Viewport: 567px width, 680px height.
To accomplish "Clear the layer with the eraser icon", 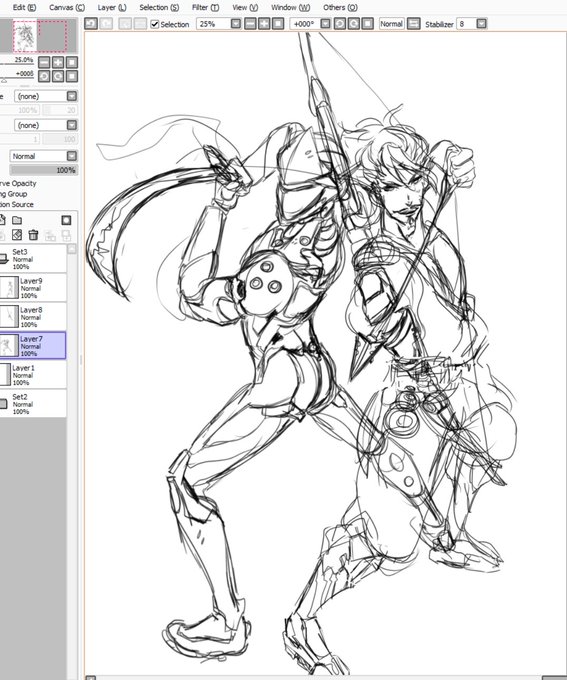I will (17, 235).
